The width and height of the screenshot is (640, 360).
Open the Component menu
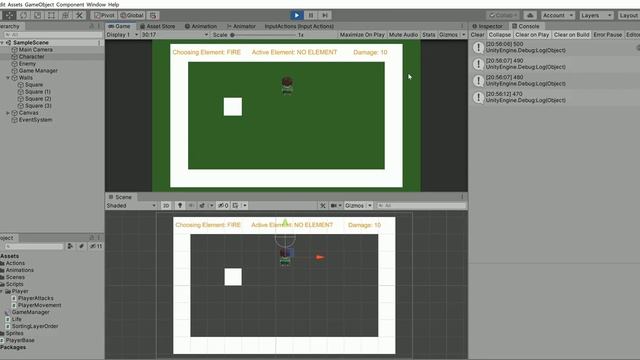click(x=70, y=4)
